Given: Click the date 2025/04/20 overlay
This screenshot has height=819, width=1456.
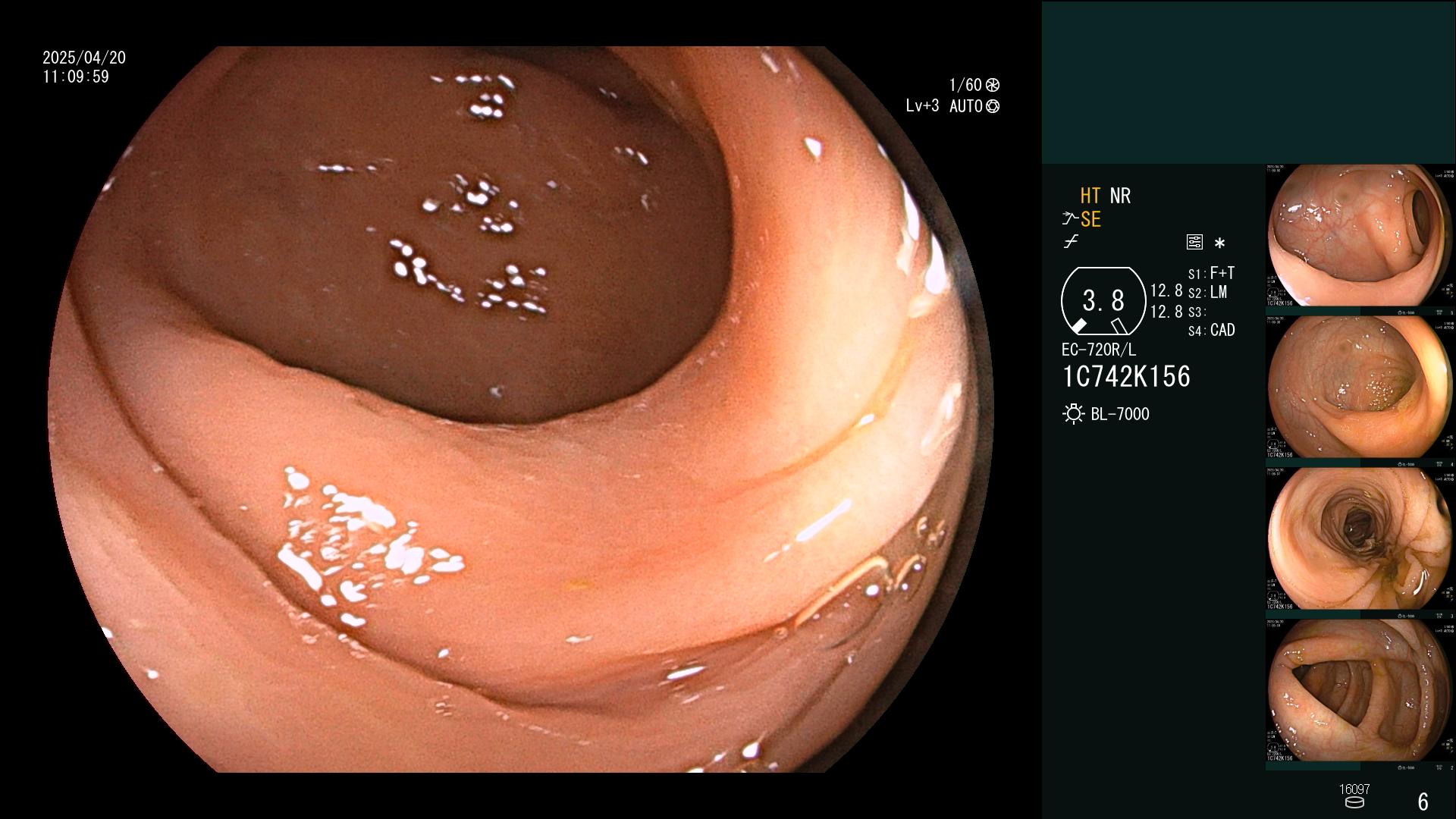Looking at the screenshot, I should [84, 58].
